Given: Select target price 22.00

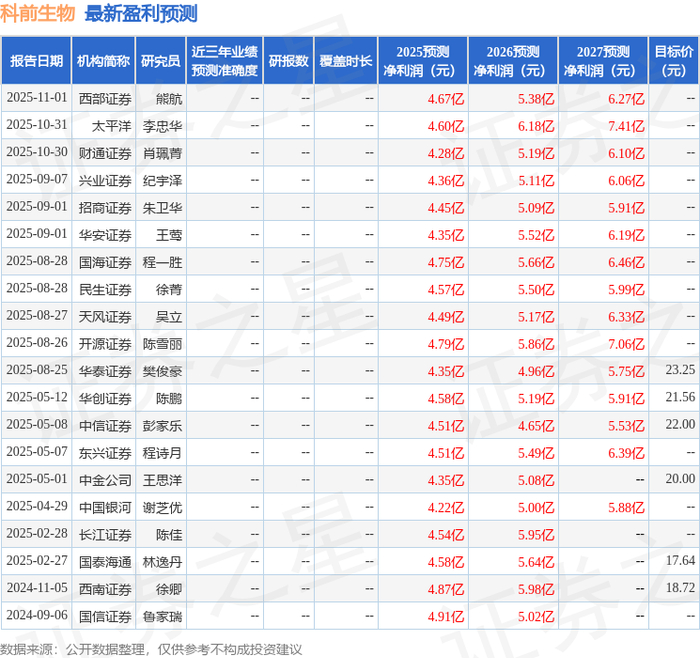Looking at the screenshot, I should click(680, 425).
